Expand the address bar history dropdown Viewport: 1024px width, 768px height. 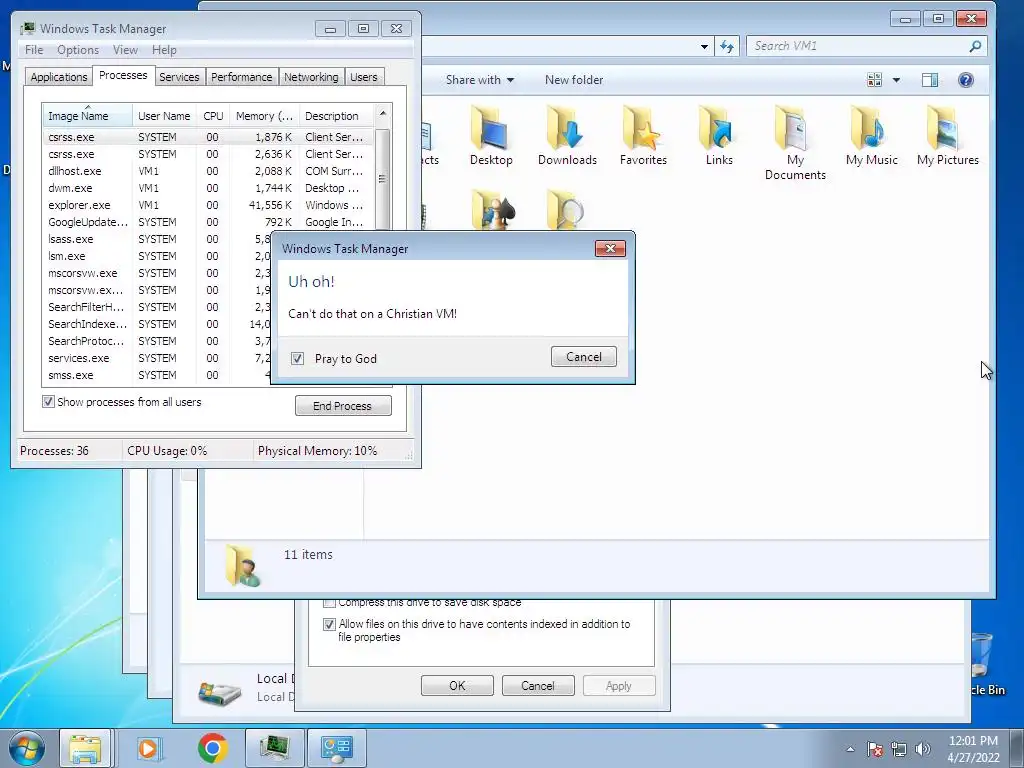704,46
